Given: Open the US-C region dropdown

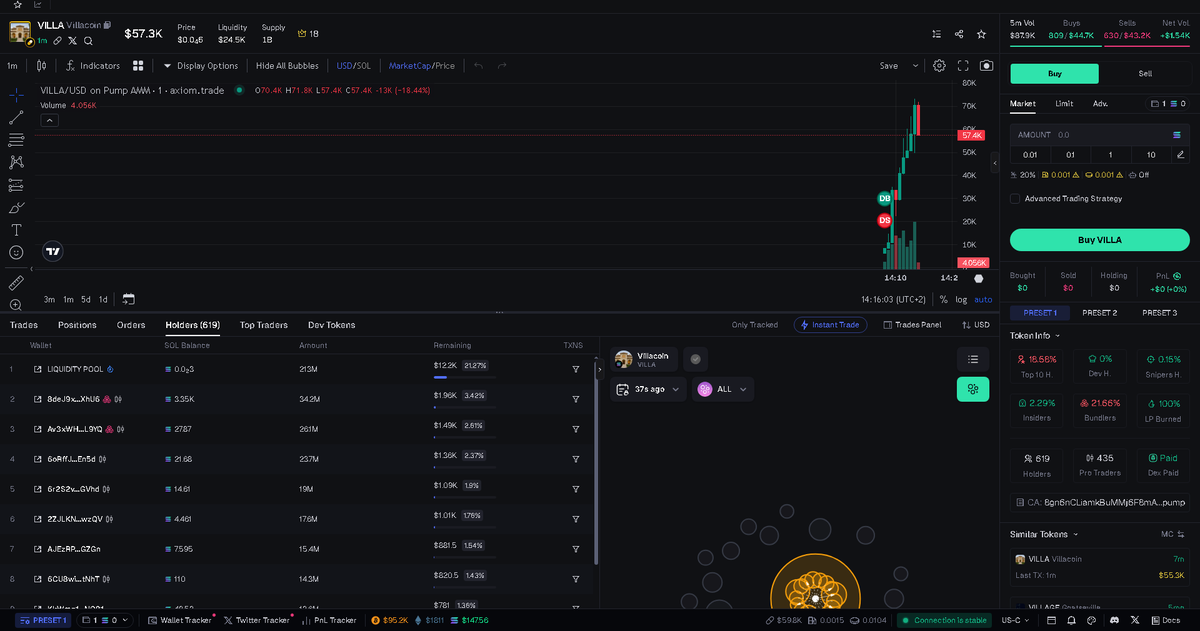Looking at the screenshot, I should (x=1017, y=620).
